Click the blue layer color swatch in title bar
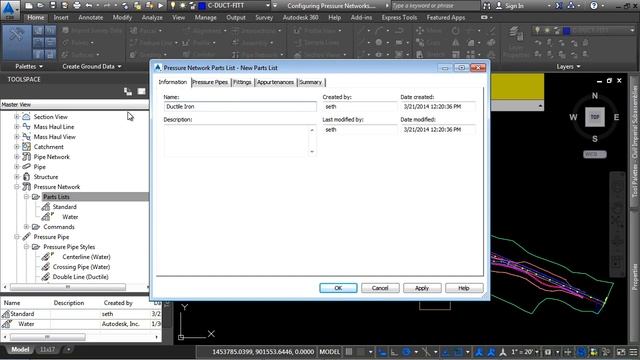This screenshot has height=360, width=640. pyautogui.click(x=202, y=6)
